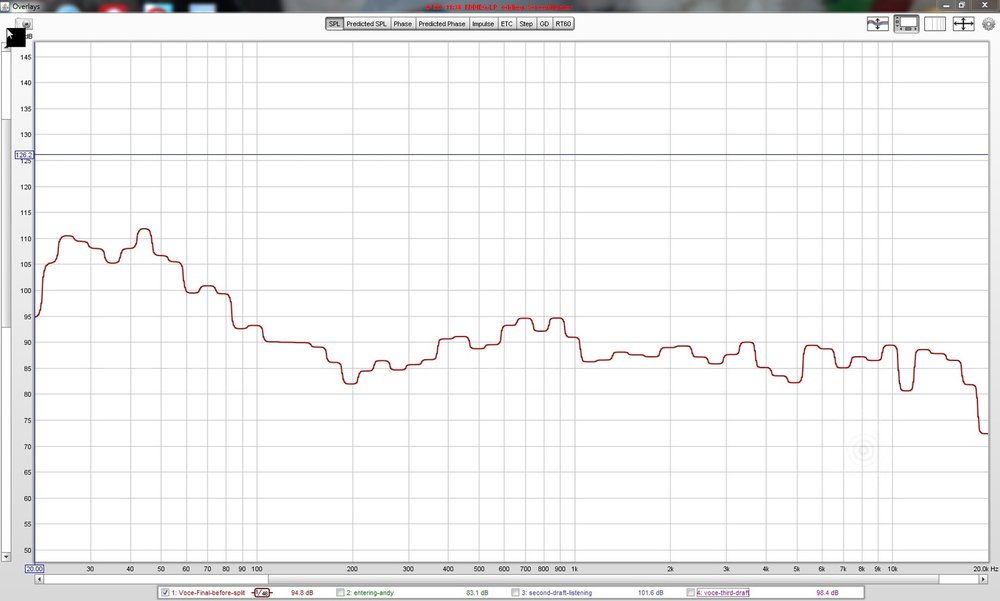This screenshot has height=601, width=1000.
Task: Click the Voce-Final-before-split legend label
Action: coord(208,593)
